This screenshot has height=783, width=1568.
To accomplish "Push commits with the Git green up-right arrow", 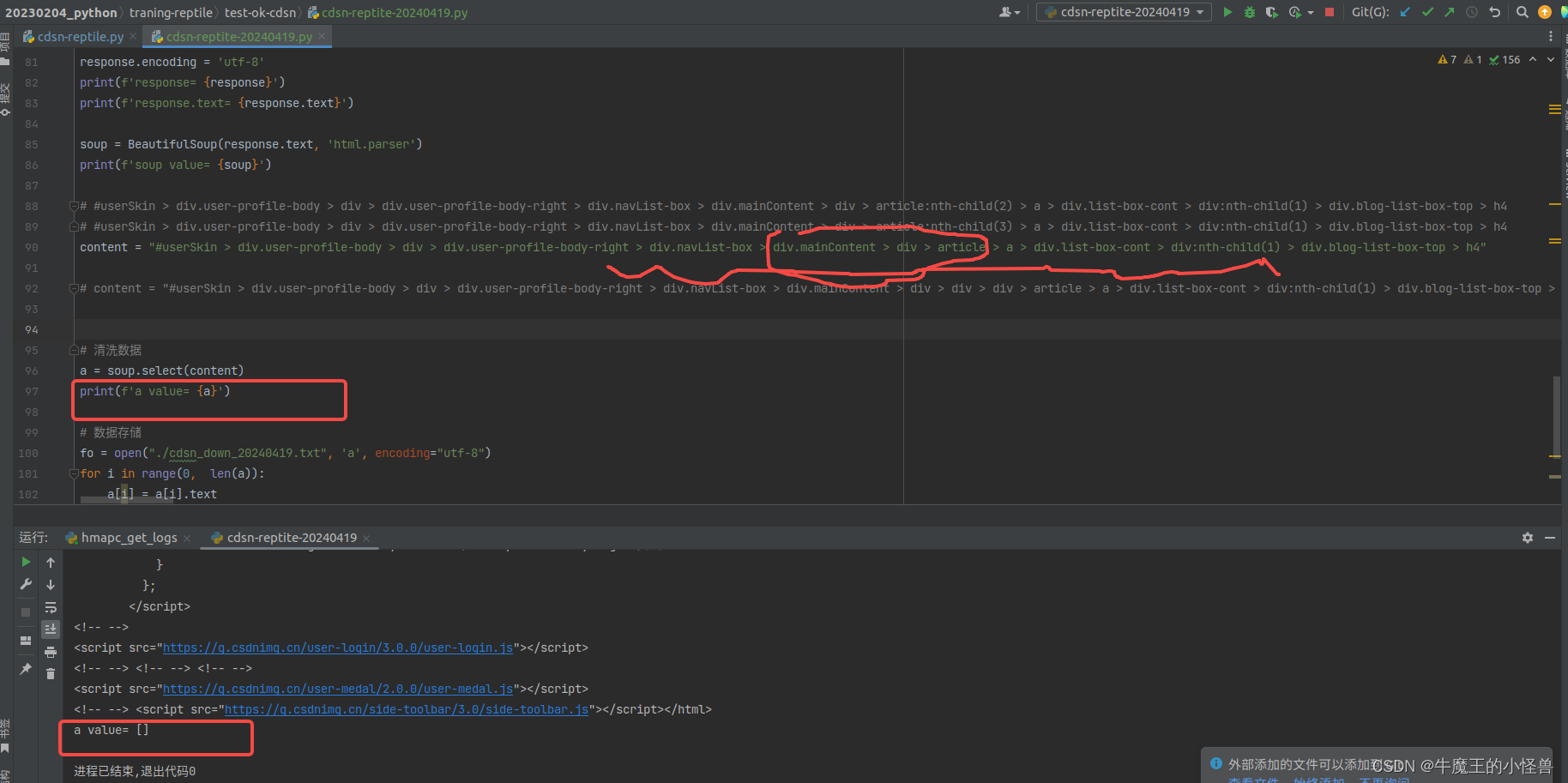I will [x=1450, y=12].
